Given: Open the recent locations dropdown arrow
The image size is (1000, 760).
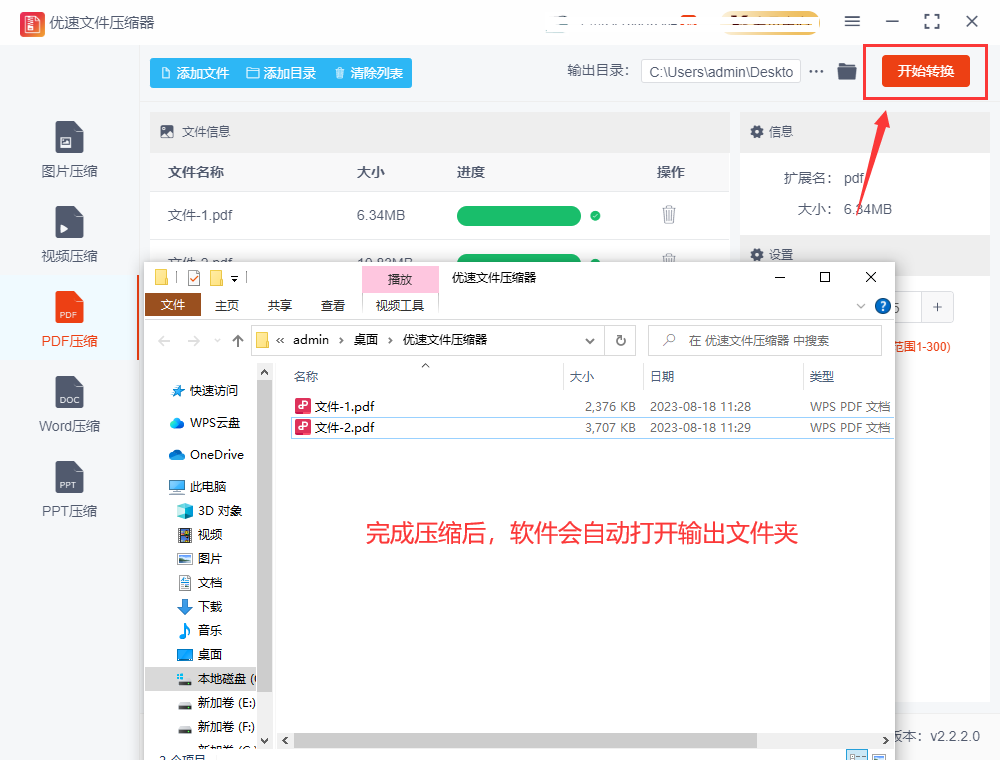Looking at the screenshot, I should click(x=217, y=341).
